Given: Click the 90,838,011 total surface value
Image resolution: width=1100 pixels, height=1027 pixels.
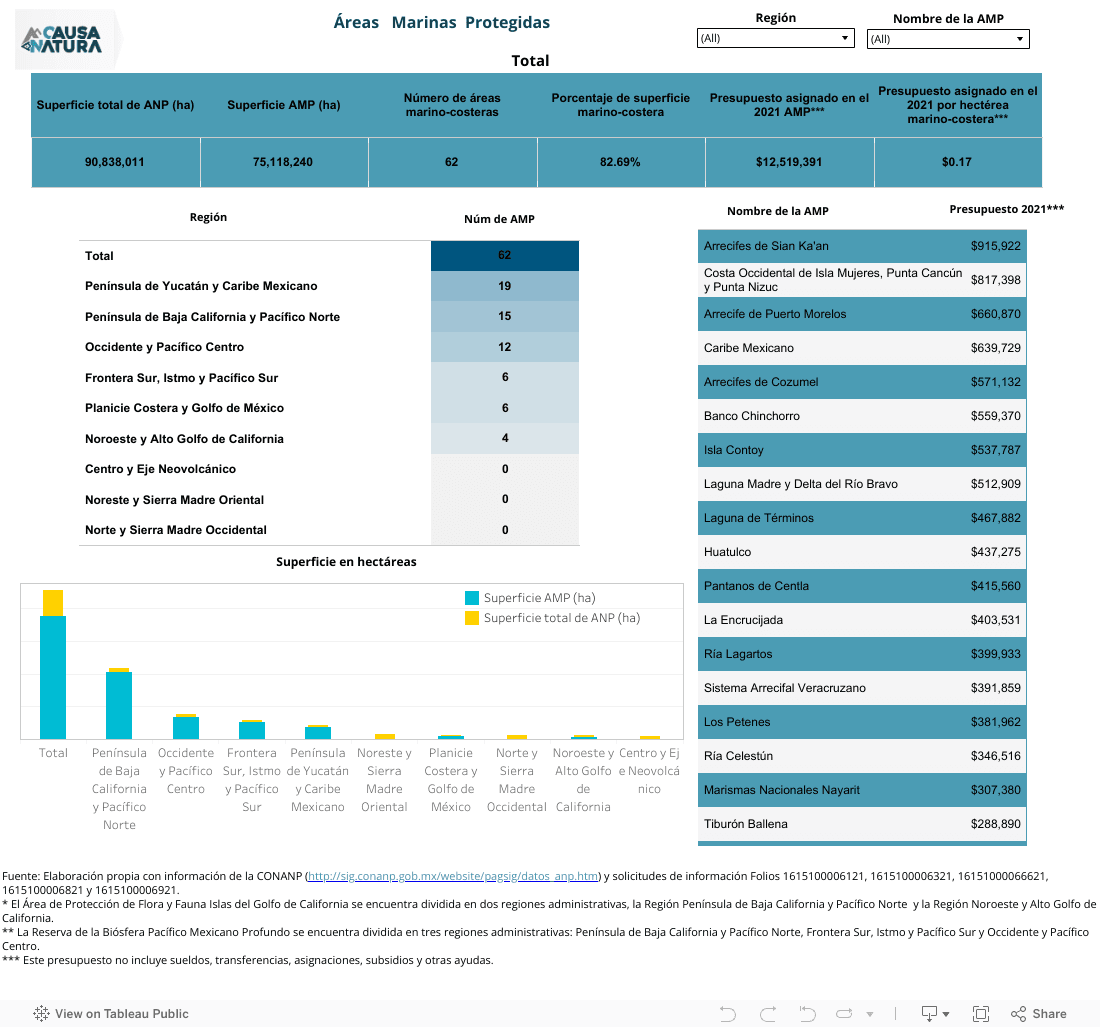Looking at the screenshot, I should (114, 162).
